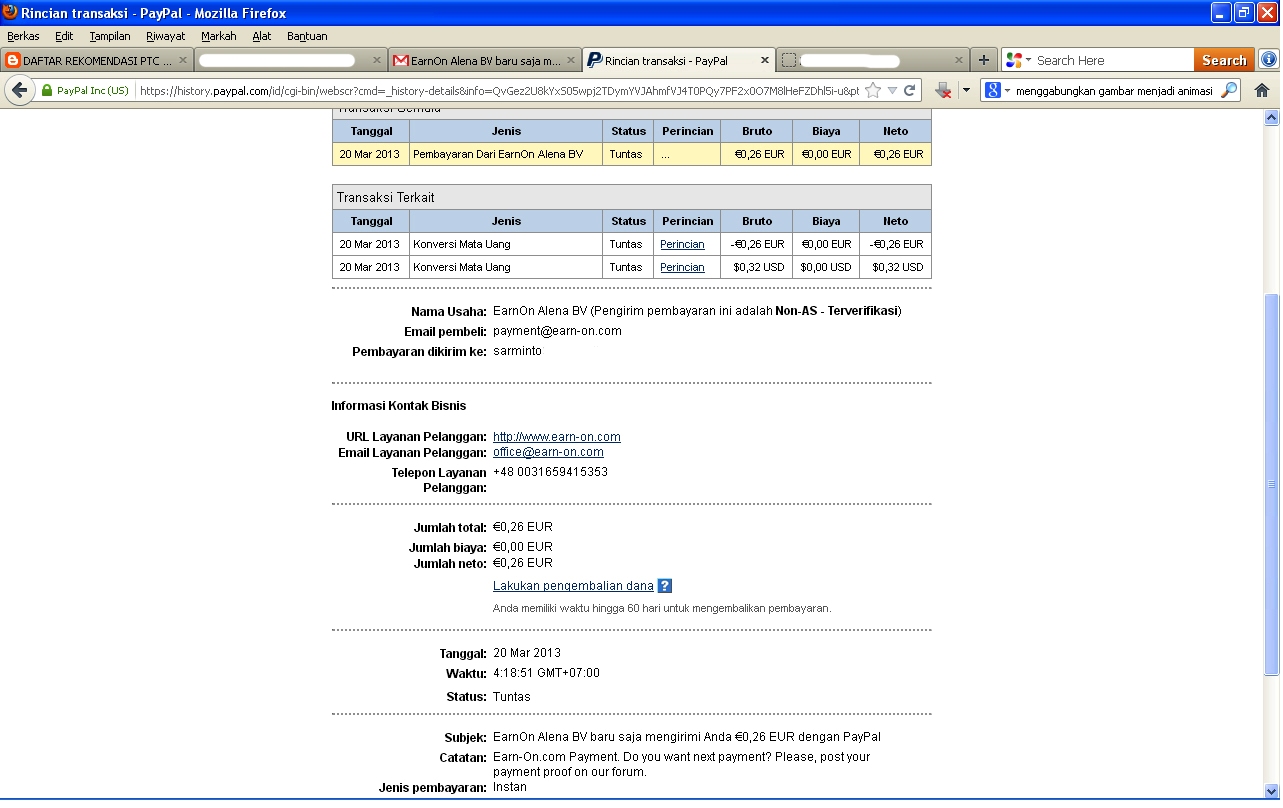Open the Markah menu
Viewport: 1283px width, 808px height.
coord(219,36)
